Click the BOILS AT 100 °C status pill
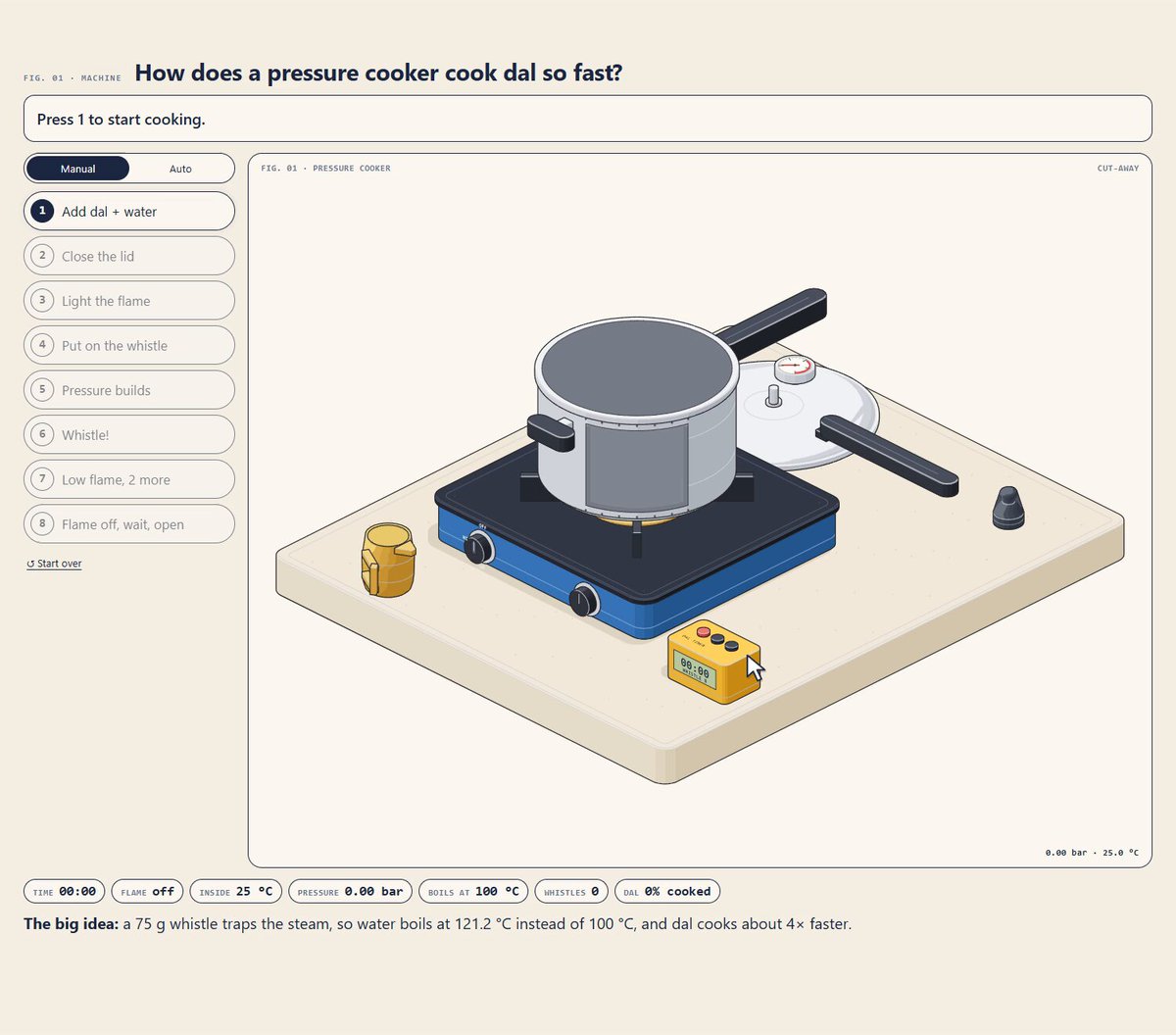The width and height of the screenshot is (1176, 1035). [474, 892]
